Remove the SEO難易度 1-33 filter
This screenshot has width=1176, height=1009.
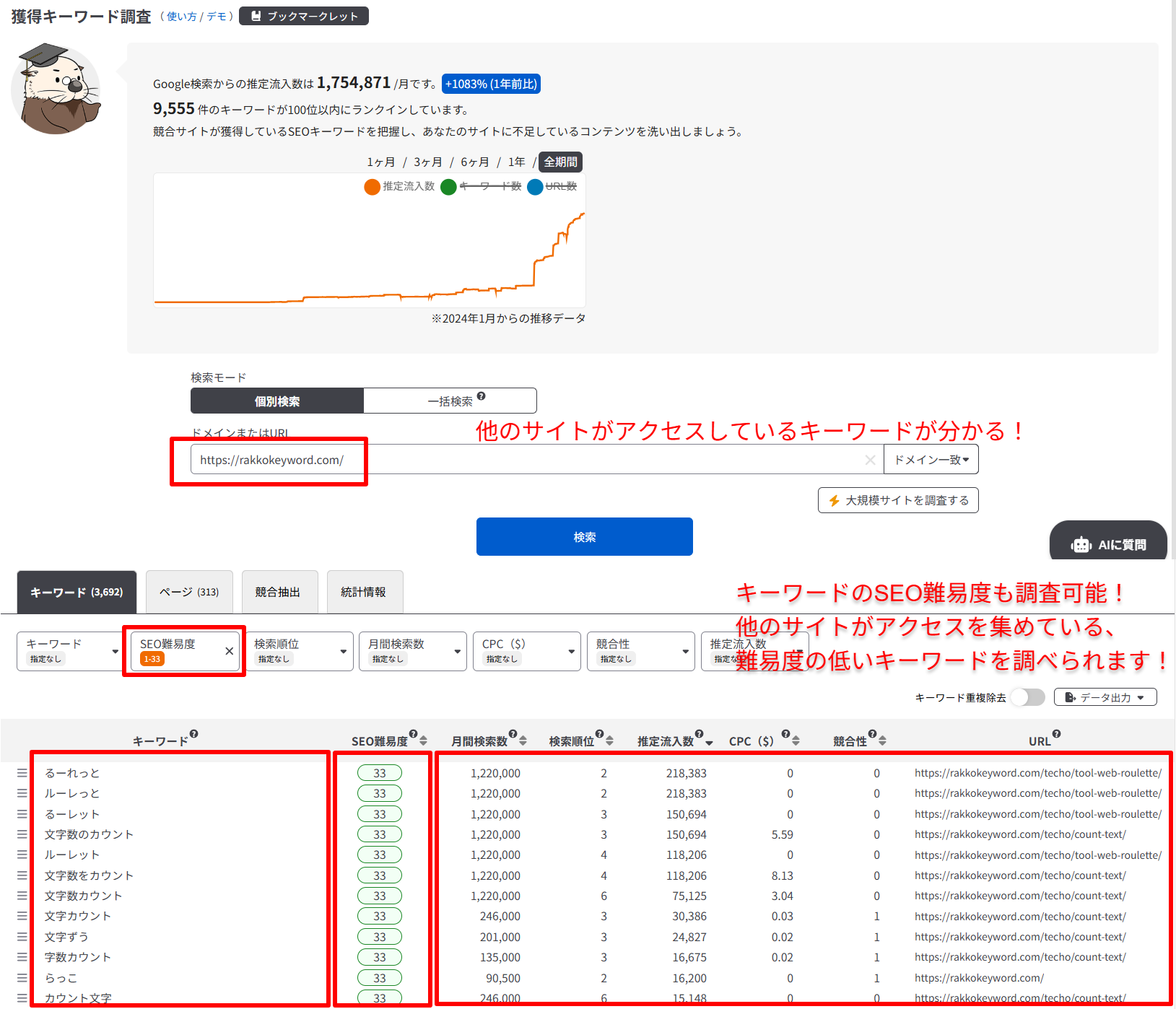click(229, 651)
